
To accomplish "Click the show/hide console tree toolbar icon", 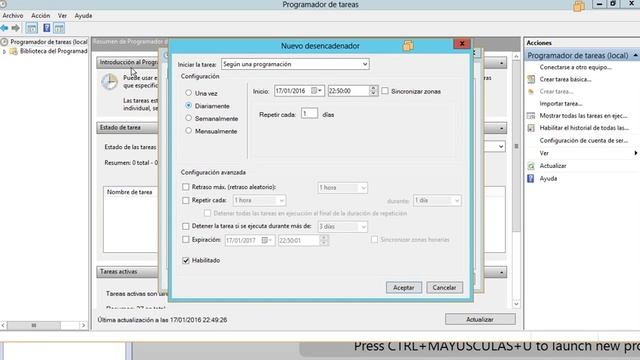I will tap(31, 28).
